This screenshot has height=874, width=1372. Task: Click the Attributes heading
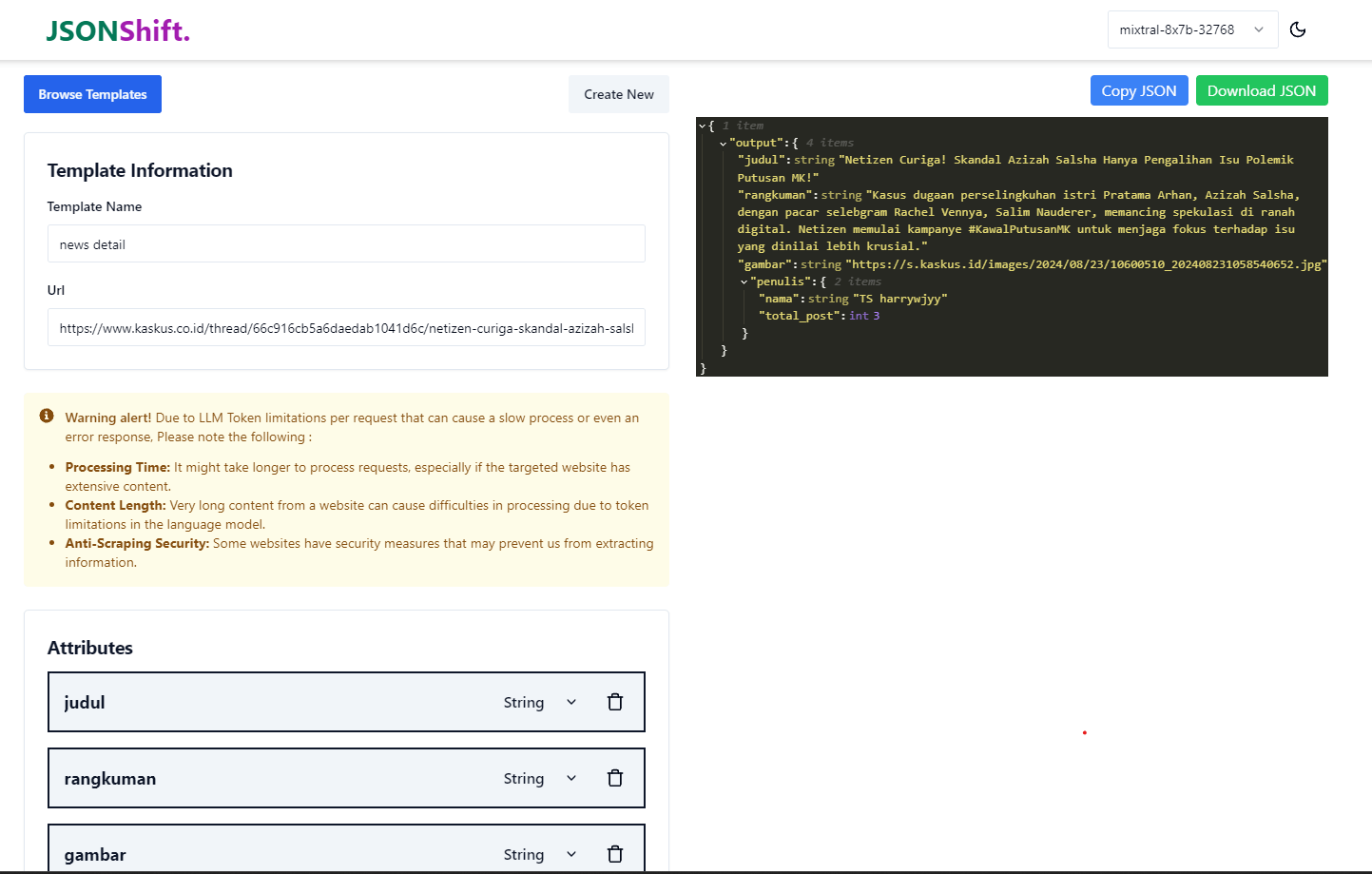90,648
